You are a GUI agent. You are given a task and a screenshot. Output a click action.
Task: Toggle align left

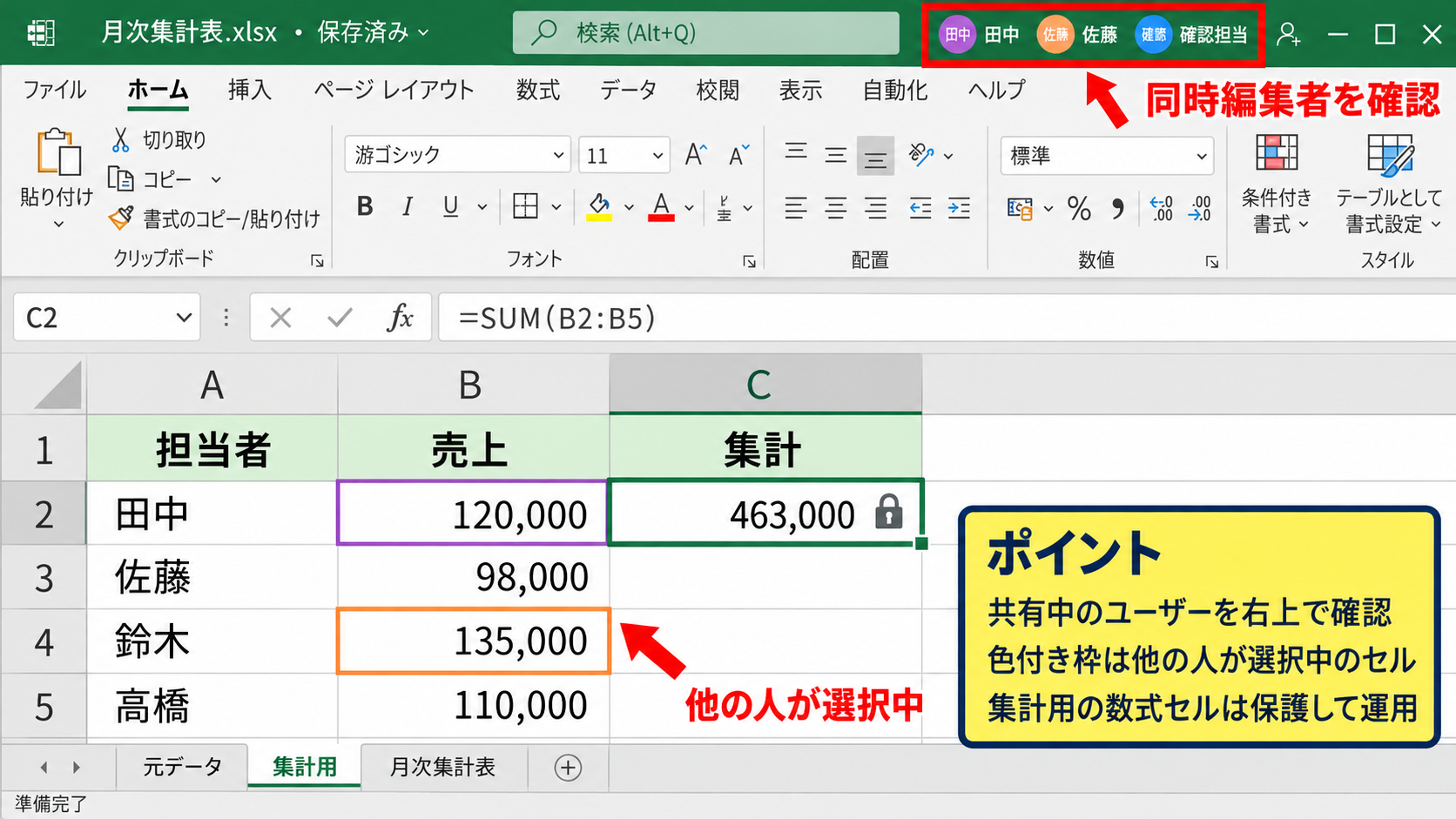(796, 208)
